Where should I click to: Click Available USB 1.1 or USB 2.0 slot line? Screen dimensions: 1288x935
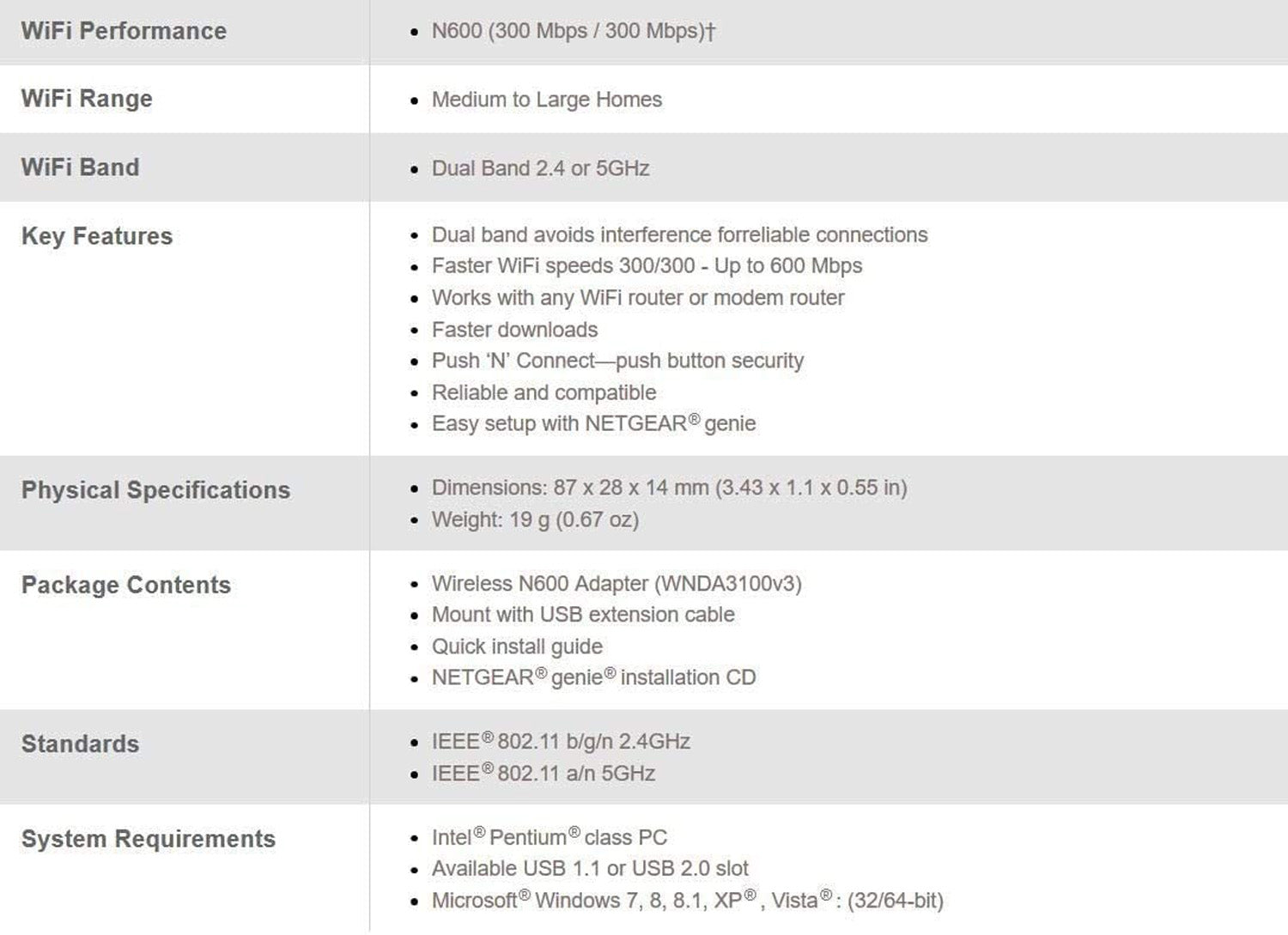590,869
